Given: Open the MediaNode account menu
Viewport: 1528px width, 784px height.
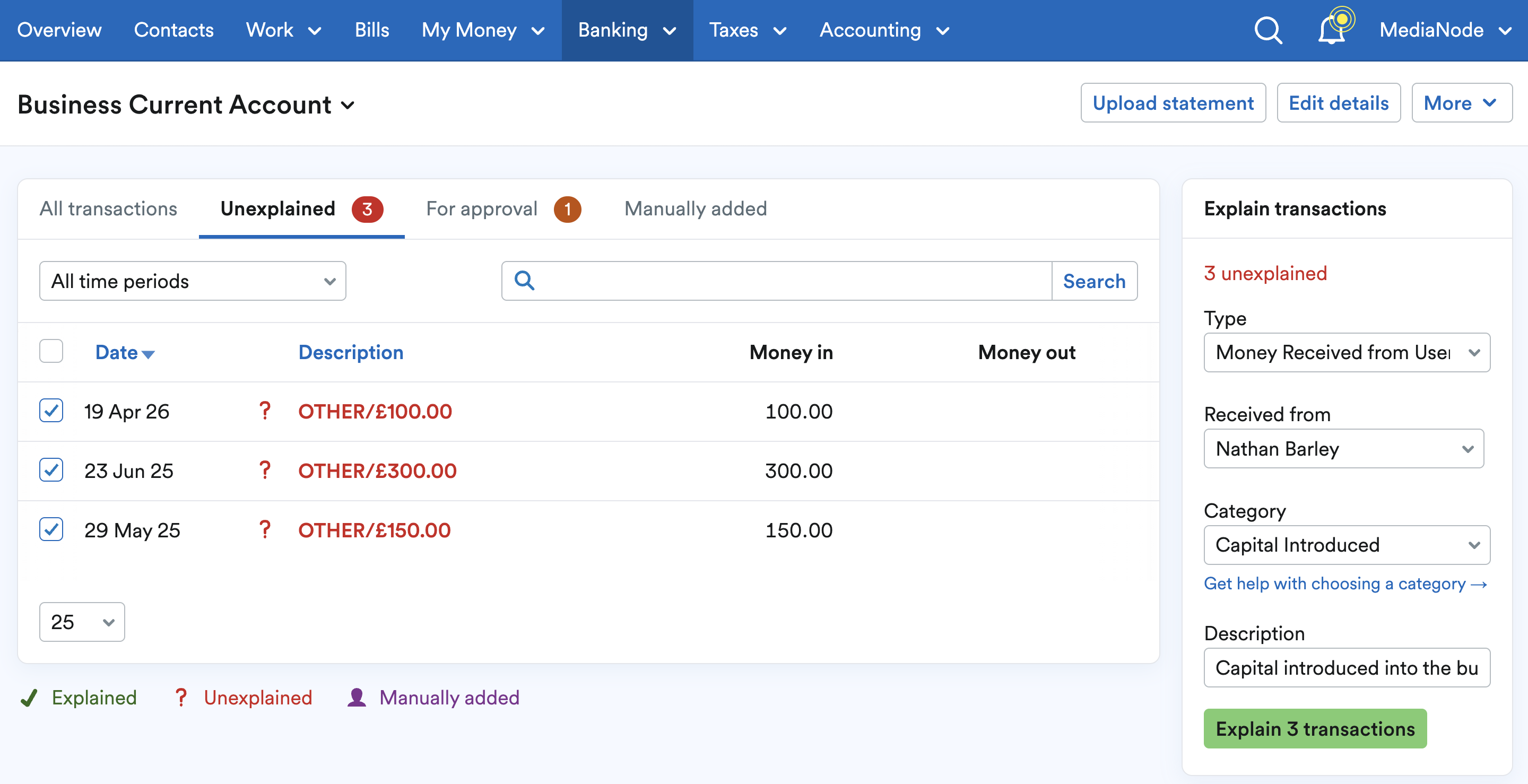Looking at the screenshot, I should pyautogui.click(x=1446, y=30).
